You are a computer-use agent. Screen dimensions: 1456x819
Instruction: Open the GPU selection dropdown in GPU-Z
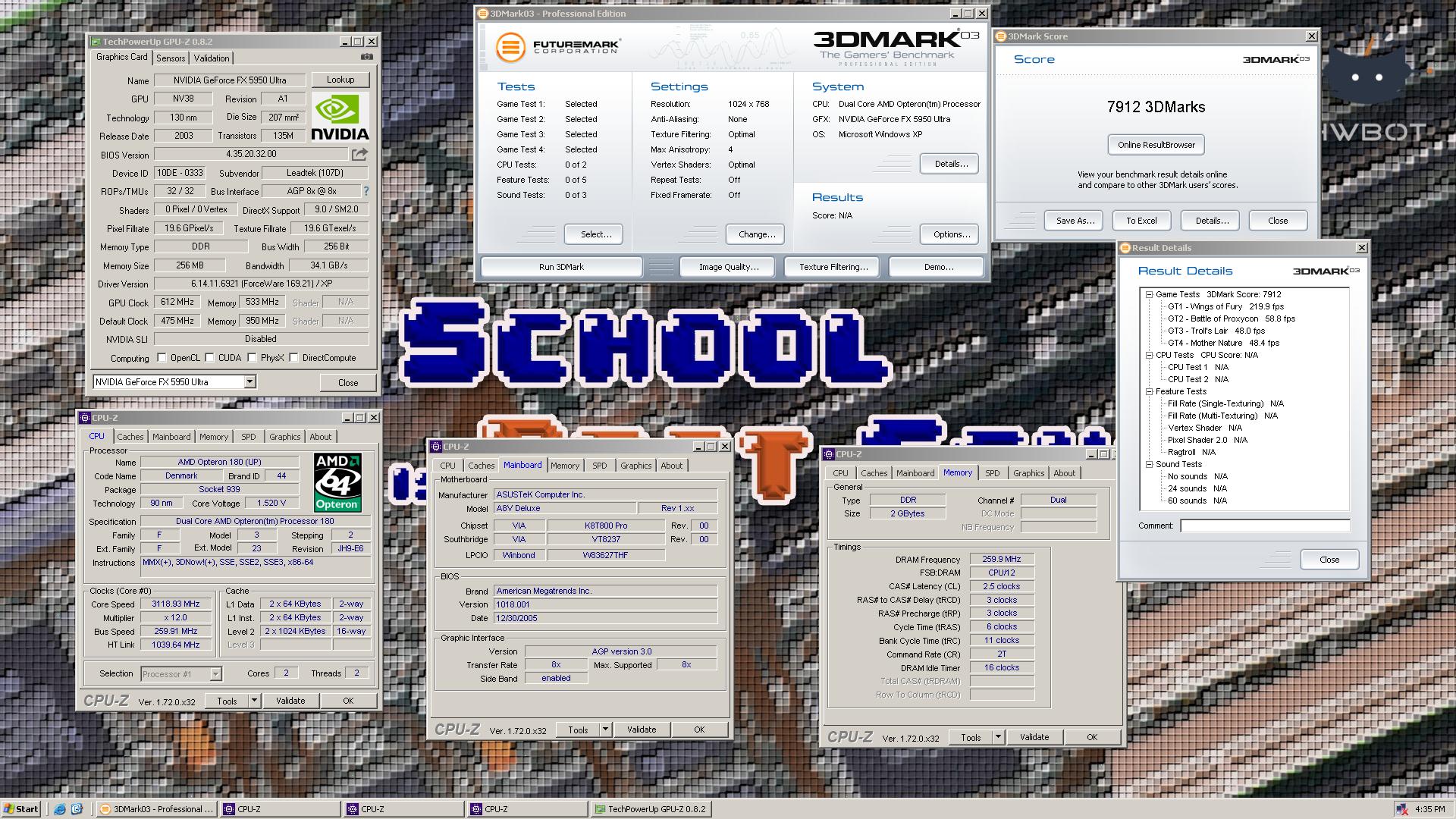point(249,382)
